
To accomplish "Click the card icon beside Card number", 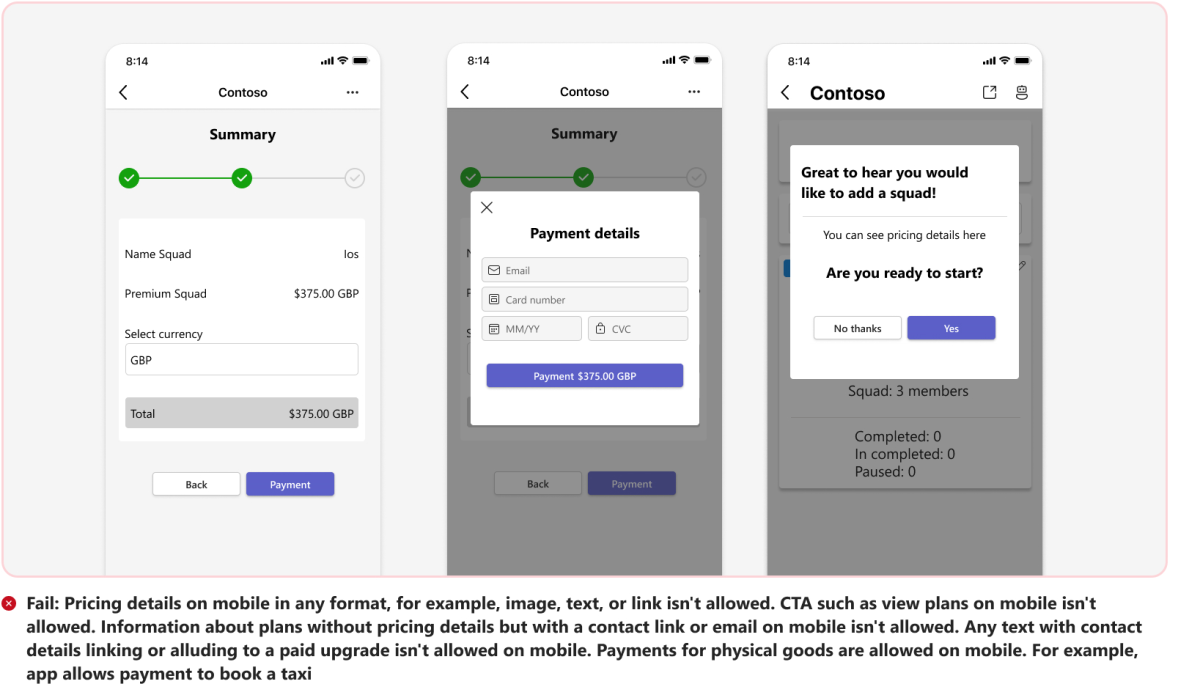I will (494, 298).
